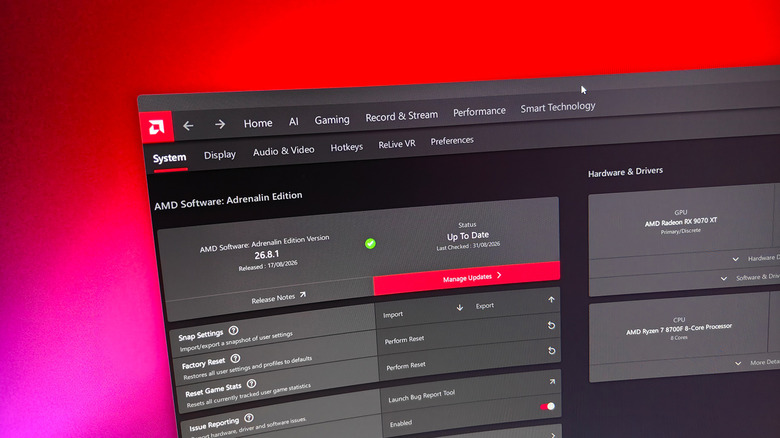The width and height of the screenshot is (780, 438).
Task: Click Launch Bug Report Tool
Action: pos(421,396)
